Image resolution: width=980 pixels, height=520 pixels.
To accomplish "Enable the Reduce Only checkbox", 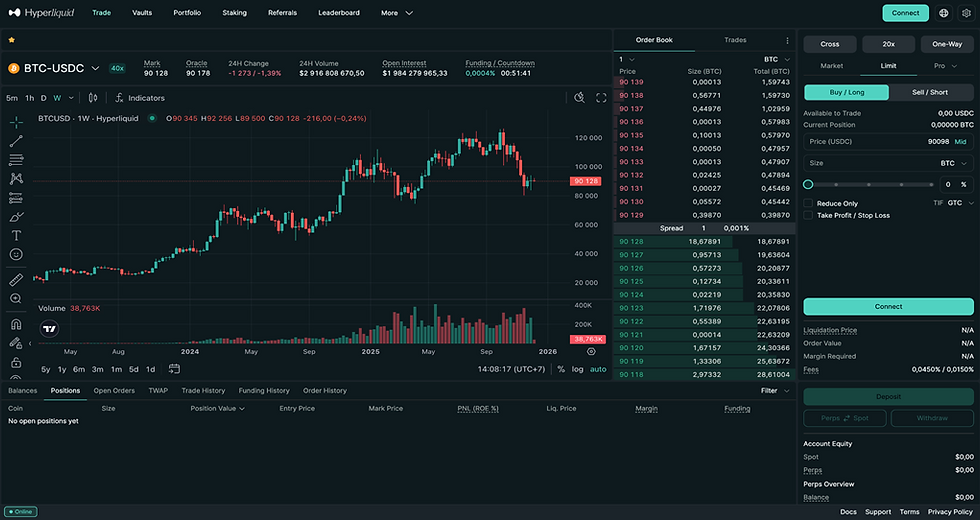I will (x=808, y=203).
